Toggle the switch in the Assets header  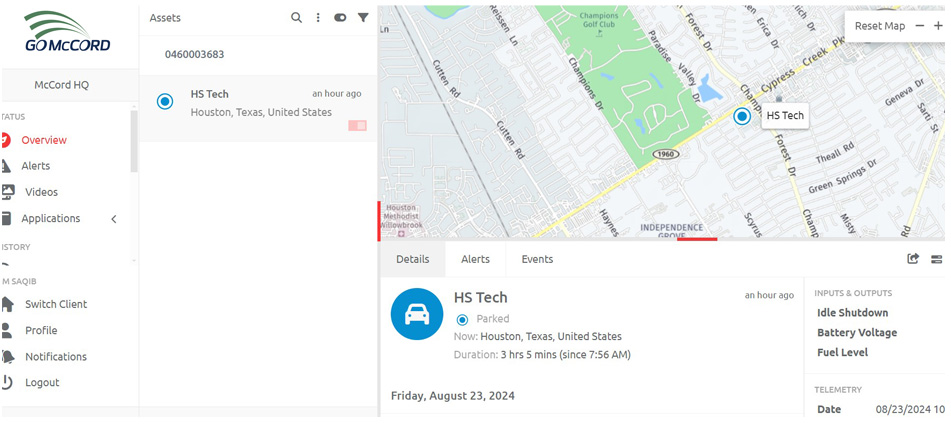(x=340, y=18)
